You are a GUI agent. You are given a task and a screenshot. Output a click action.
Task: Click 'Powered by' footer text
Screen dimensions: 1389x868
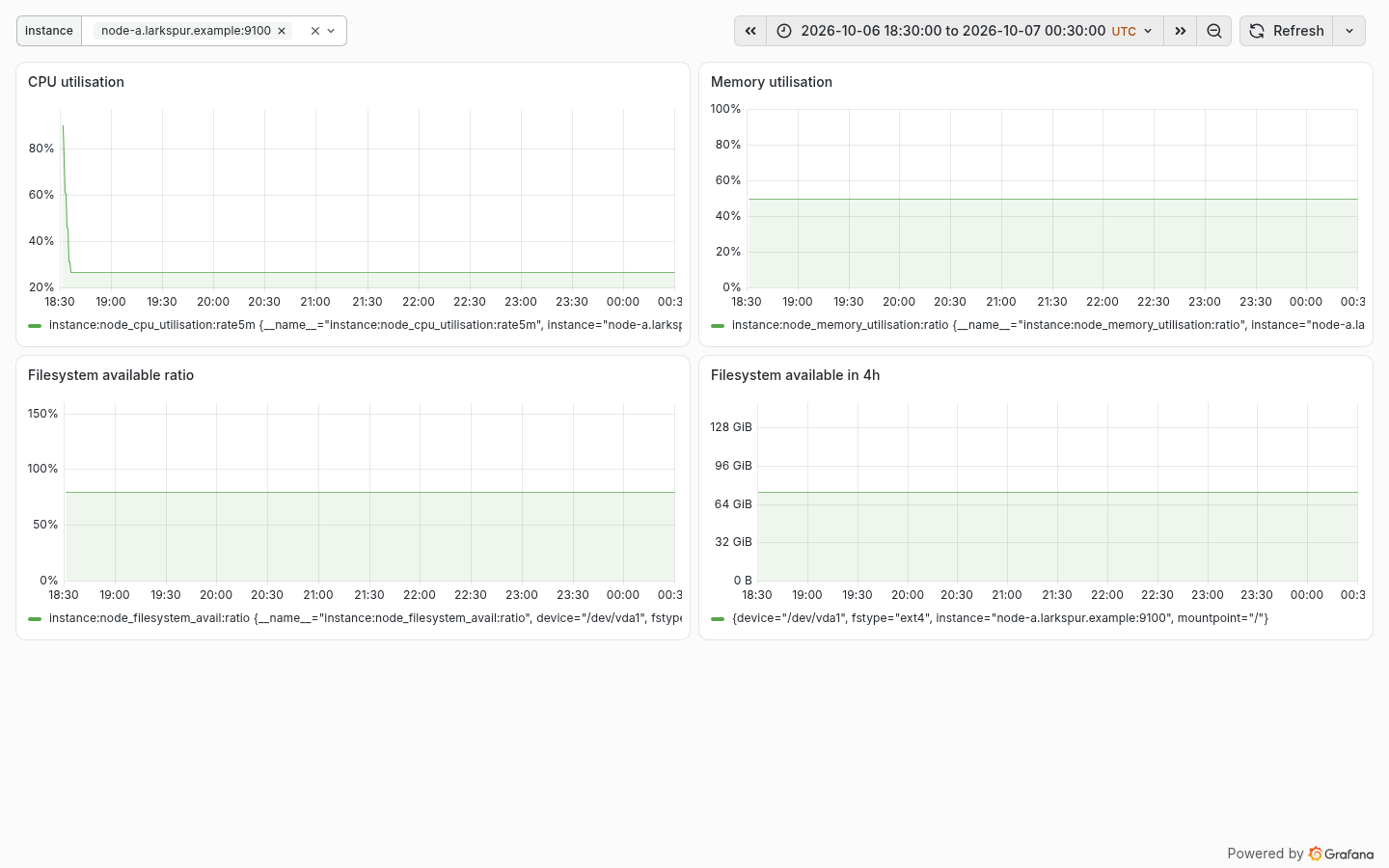click(1265, 854)
